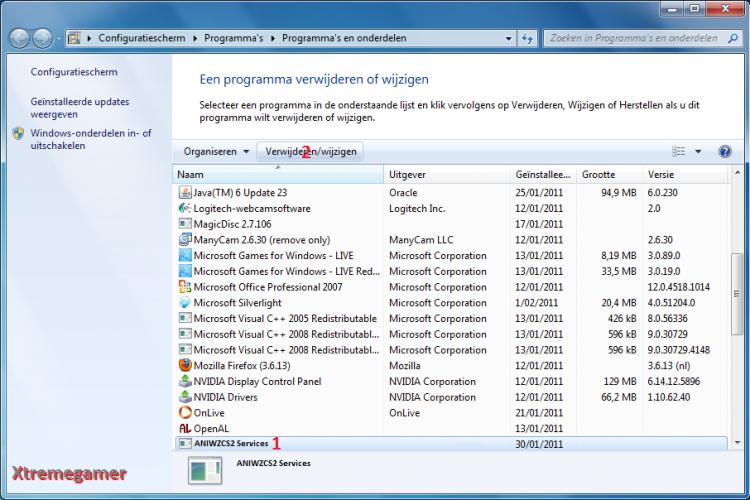The width and height of the screenshot is (750, 500).
Task: Click the ManyCam 2.6.30 icon
Action: (185, 240)
